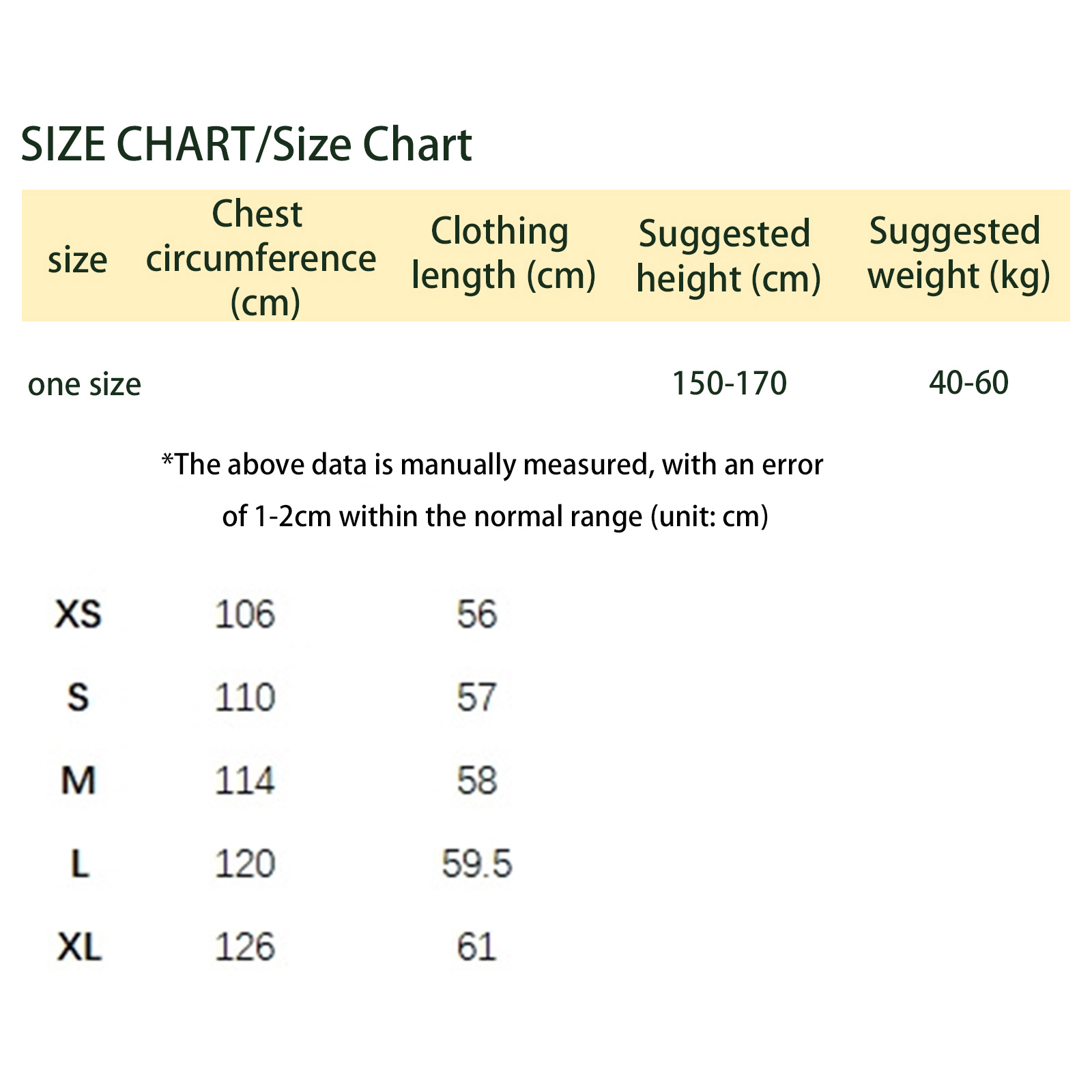The width and height of the screenshot is (1092, 1092).
Task: Select the Chest circumference column header
Action: [261, 258]
